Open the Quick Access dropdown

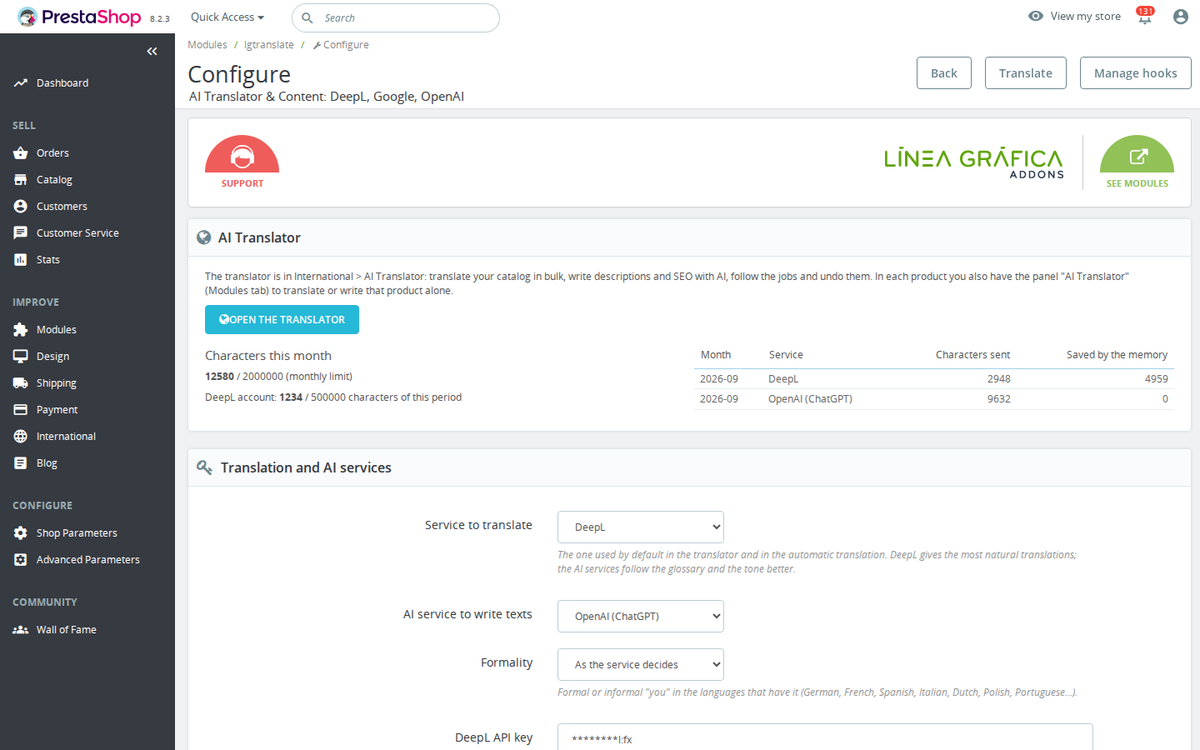point(227,17)
